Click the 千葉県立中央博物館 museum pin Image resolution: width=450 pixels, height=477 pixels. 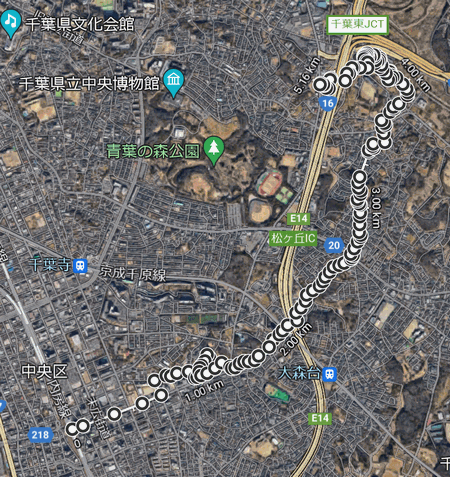point(174,83)
